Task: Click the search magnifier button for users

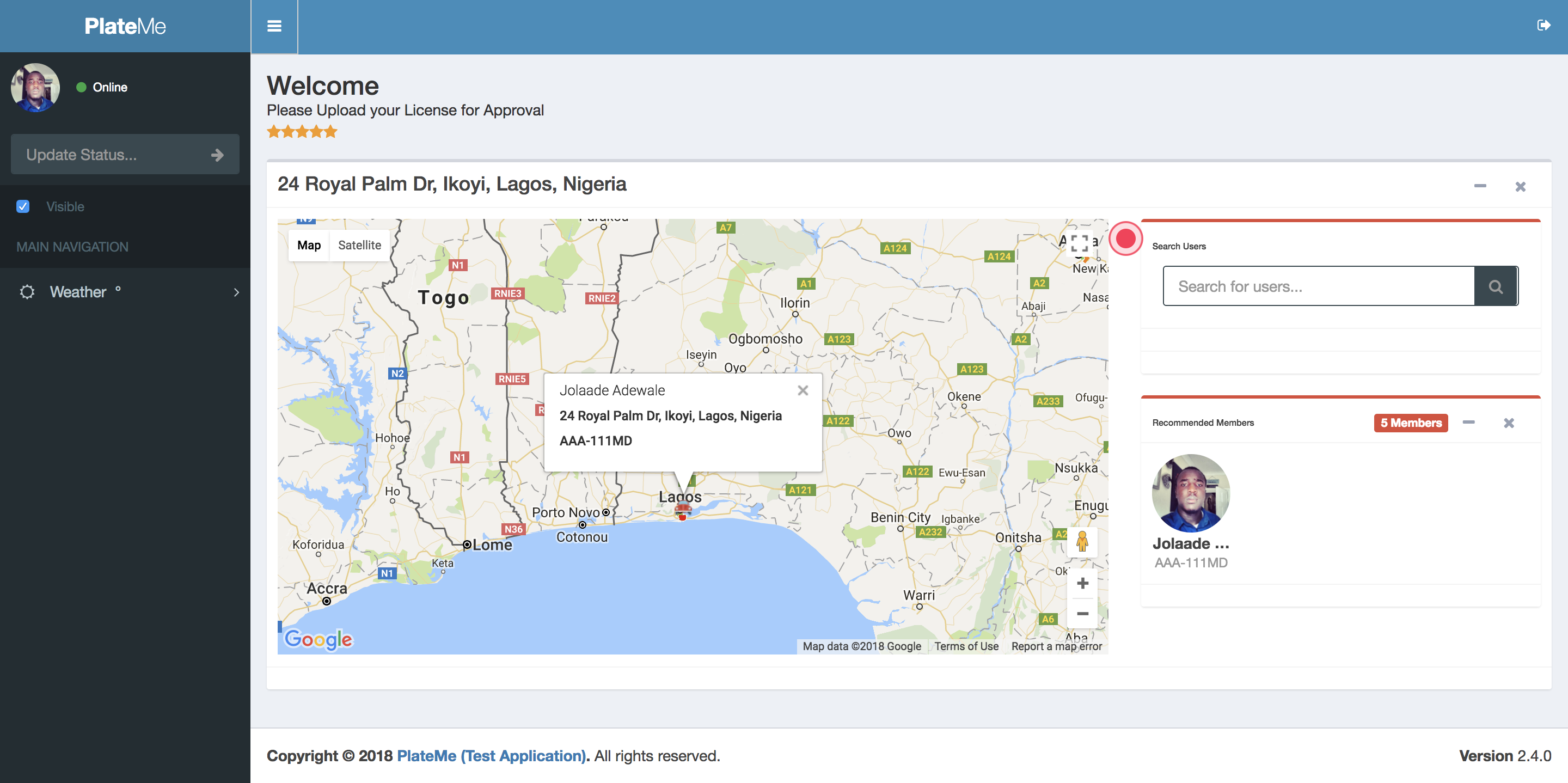Action: pos(1495,286)
